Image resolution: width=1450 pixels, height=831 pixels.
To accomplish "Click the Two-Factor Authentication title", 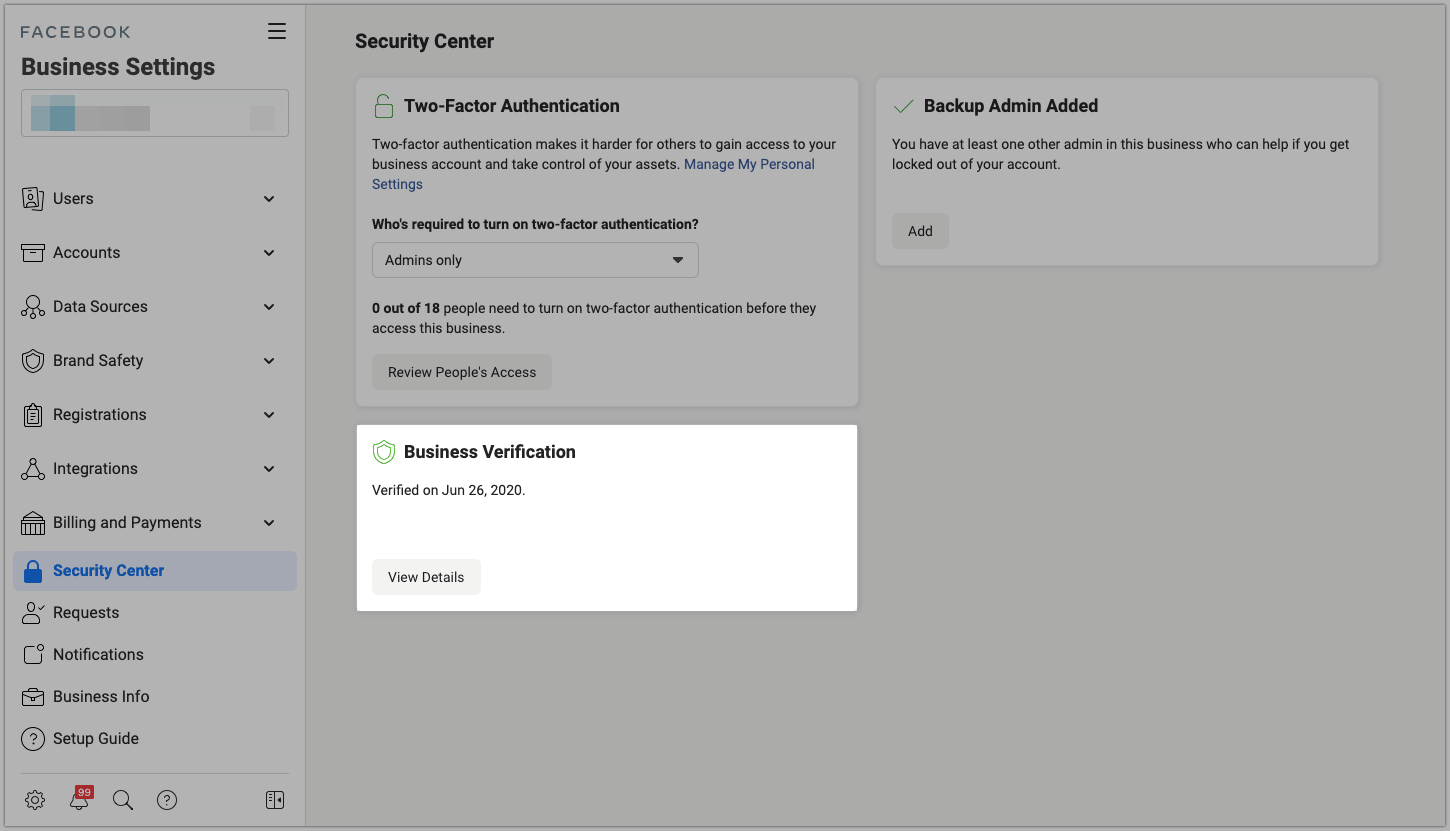I will click(x=512, y=106).
